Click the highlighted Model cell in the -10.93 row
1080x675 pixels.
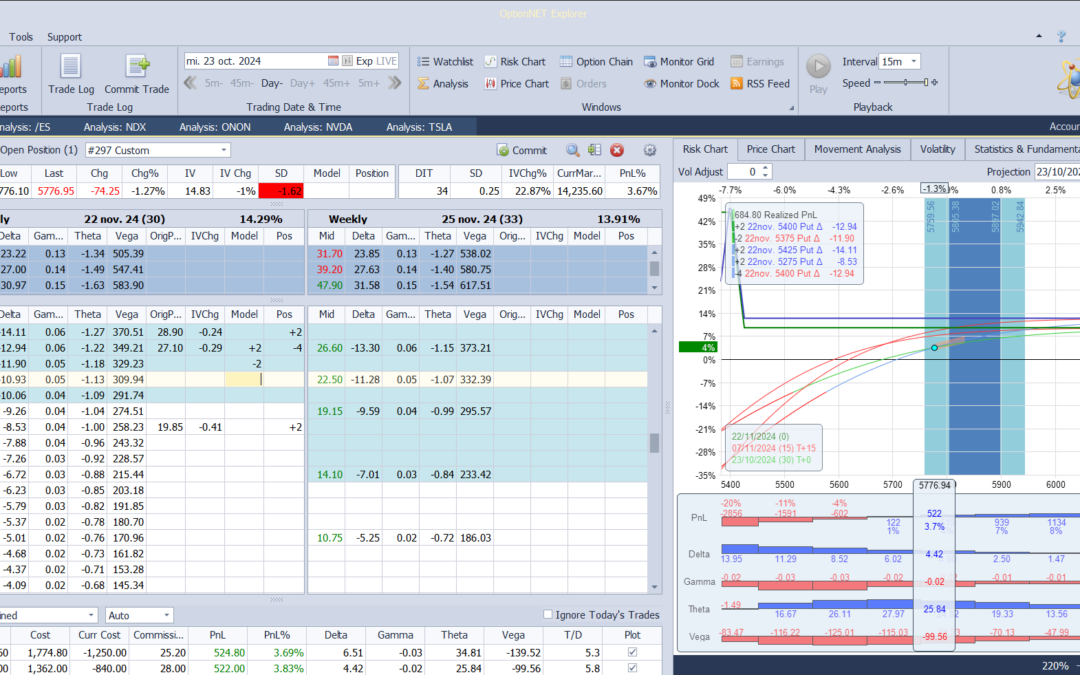coord(244,379)
